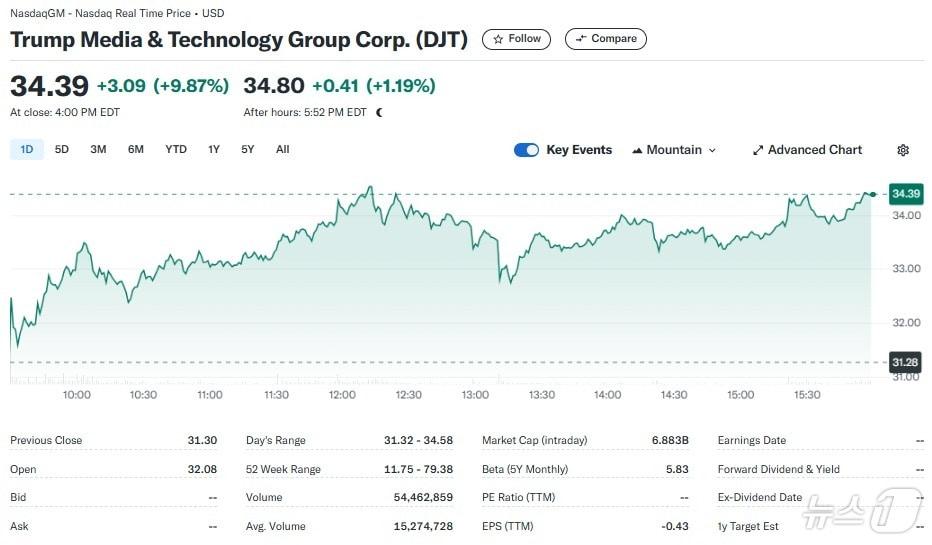Choose the YTD time range
This screenshot has width=932, height=545.
[176, 149]
